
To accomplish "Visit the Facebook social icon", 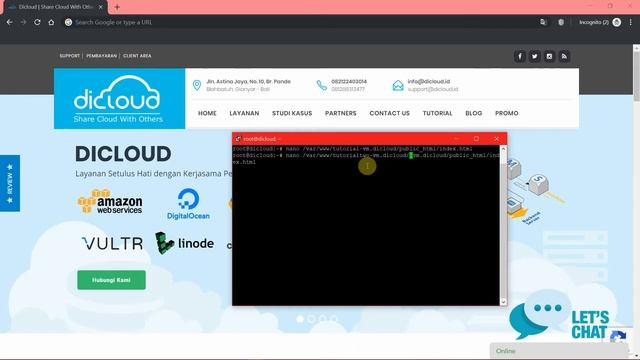I will pos(520,56).
